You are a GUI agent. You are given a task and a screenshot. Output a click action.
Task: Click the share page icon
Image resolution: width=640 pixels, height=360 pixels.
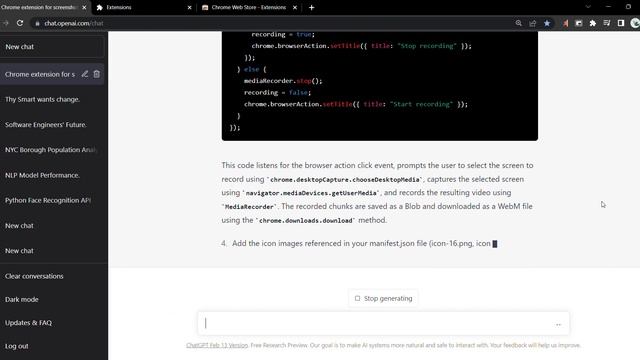pos(533,23)
